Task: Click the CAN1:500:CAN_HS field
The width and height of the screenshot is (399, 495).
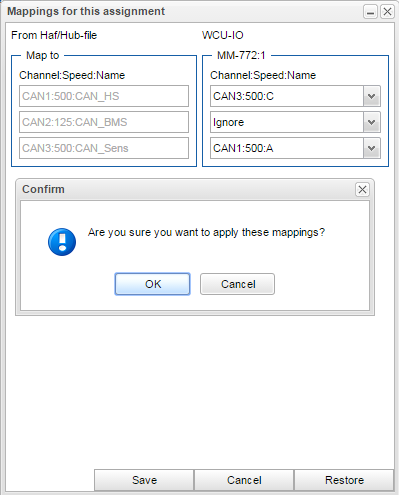Action: pos(104,96)
